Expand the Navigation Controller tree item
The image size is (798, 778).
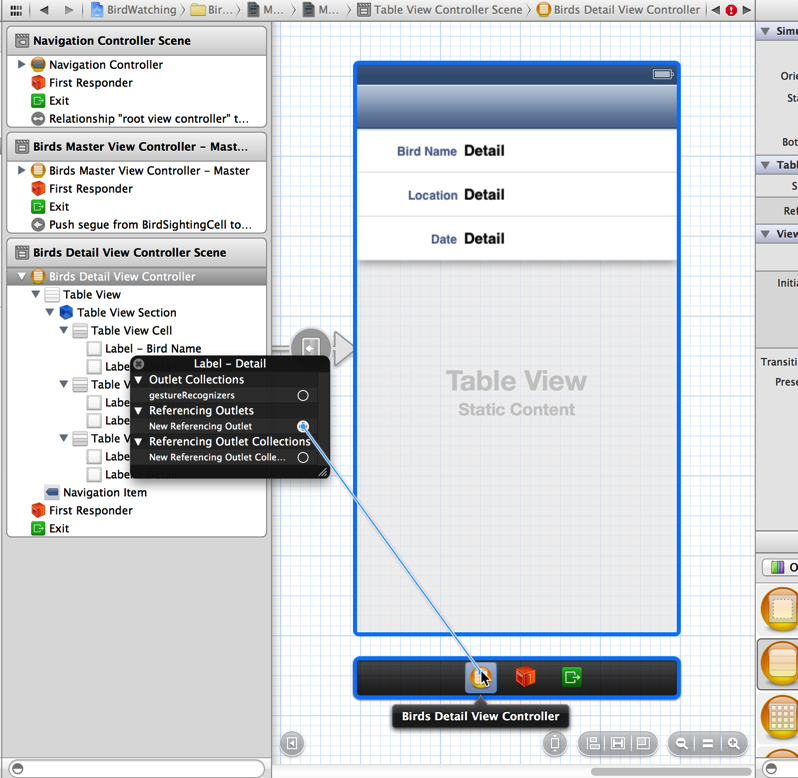(22, 65)
